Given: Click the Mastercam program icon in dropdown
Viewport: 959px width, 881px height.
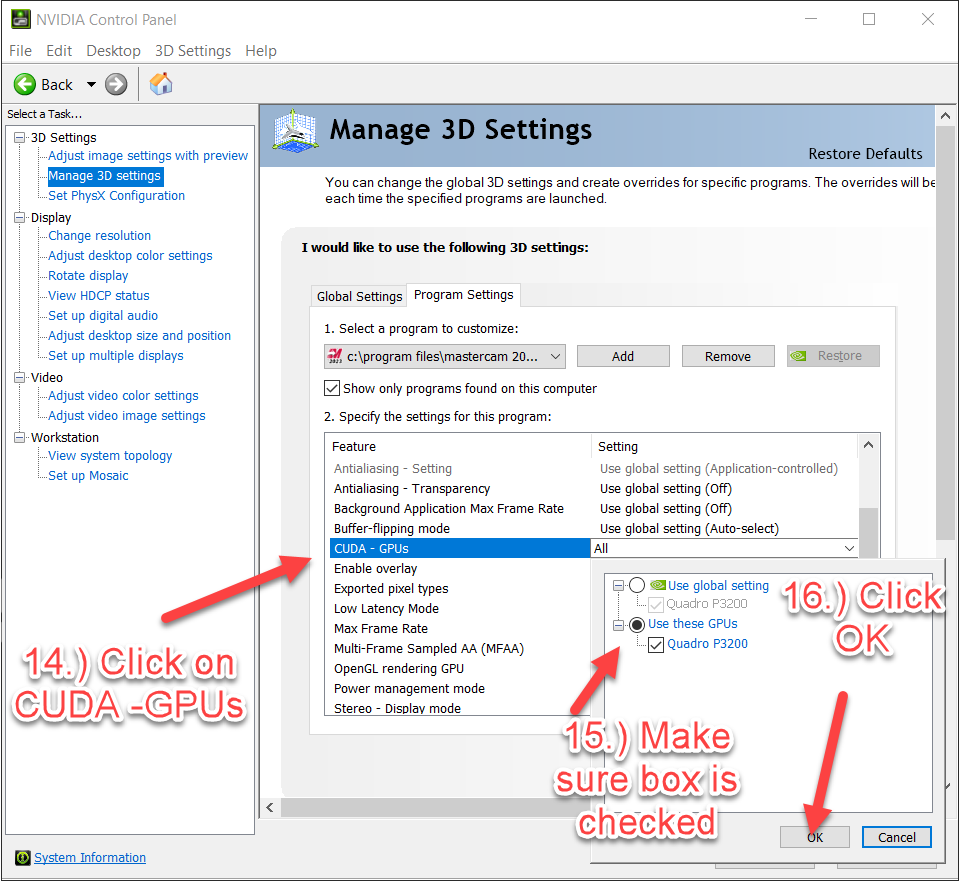Looking at the screenshot, I should (335, 357).
